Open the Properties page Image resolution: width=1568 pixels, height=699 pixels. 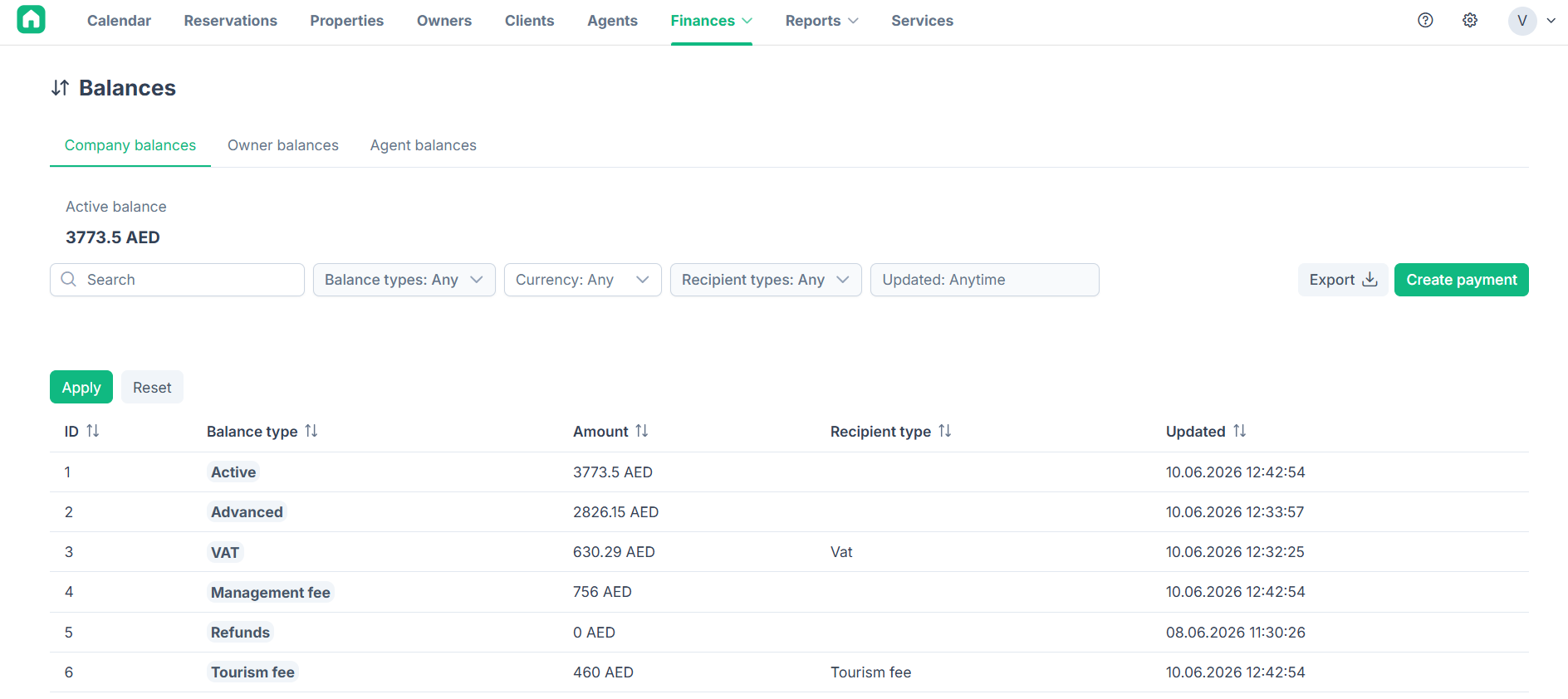click(347, 21)
